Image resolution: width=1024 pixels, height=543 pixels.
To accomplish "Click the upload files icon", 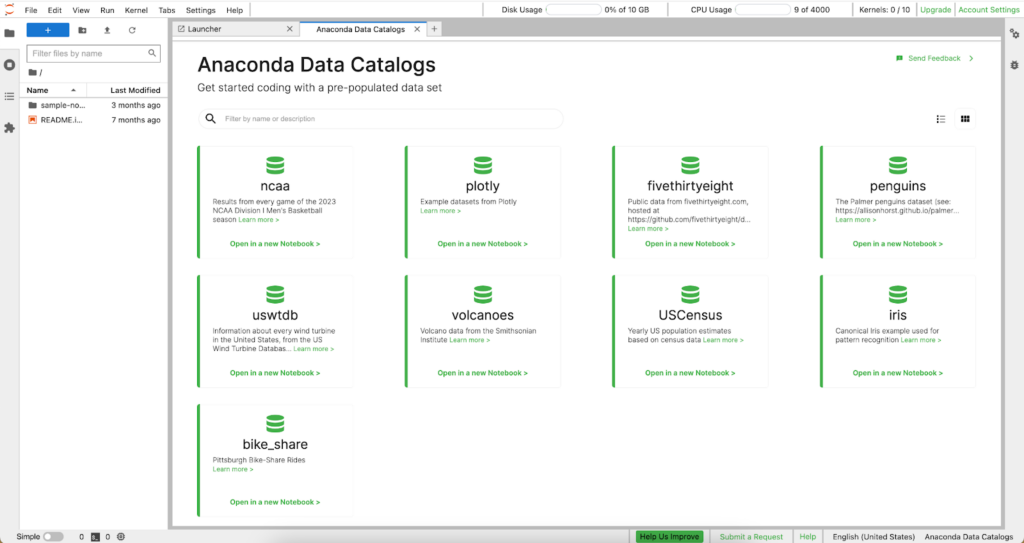I will [x=107, y=30].
